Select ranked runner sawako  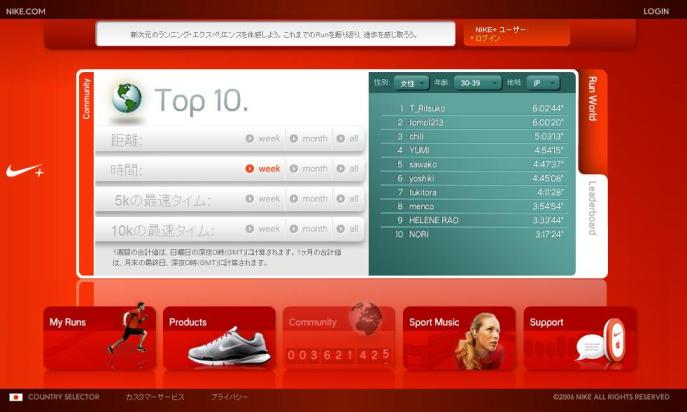474,164
